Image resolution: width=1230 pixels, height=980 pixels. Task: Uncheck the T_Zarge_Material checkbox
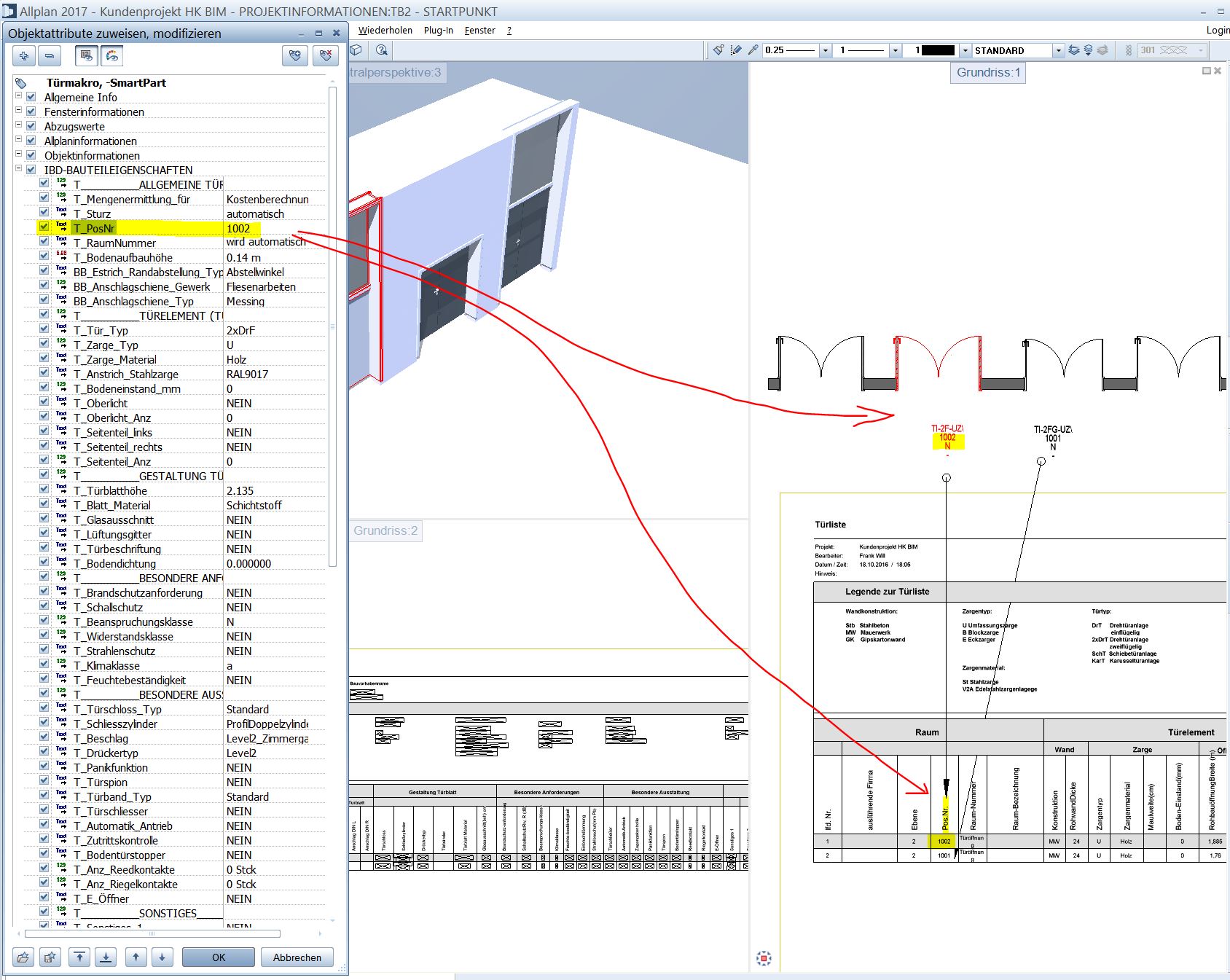click(x=44, y=358)
